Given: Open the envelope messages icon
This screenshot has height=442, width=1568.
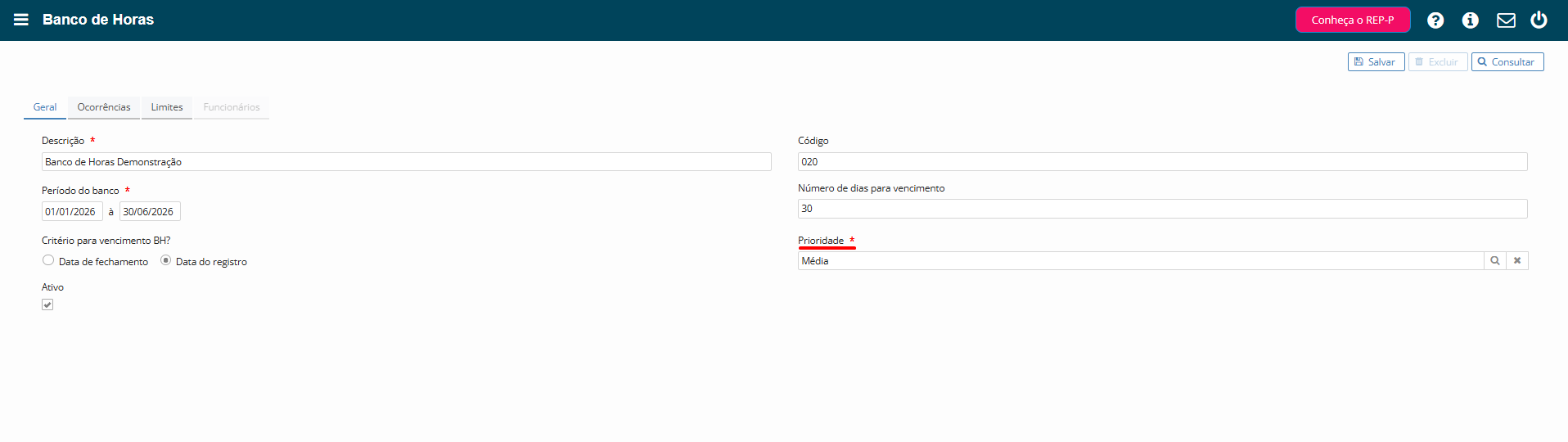Looking at the screenshot, I should (1506, 20).
